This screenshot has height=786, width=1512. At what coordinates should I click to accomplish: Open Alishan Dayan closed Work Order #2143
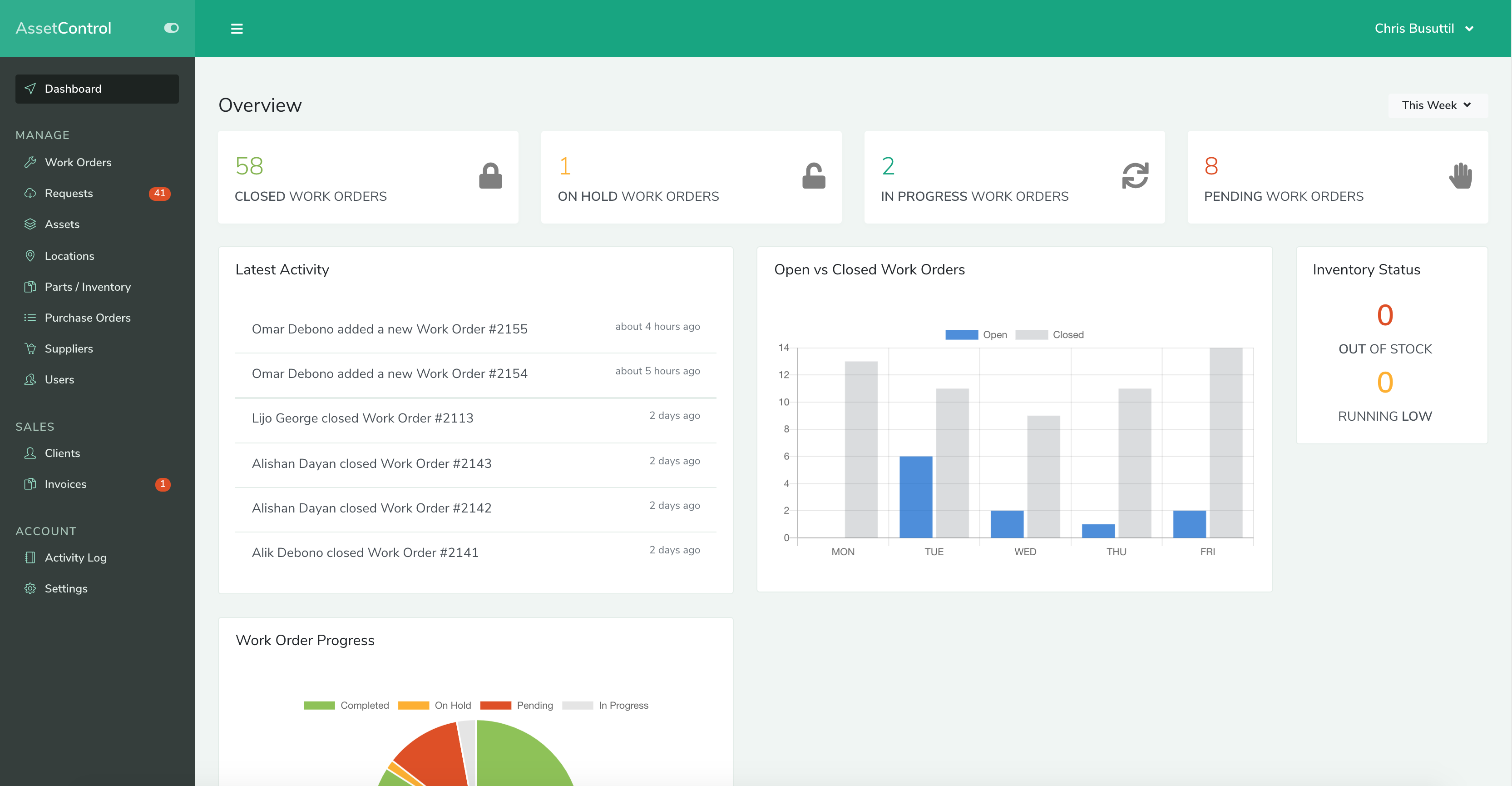475,464
